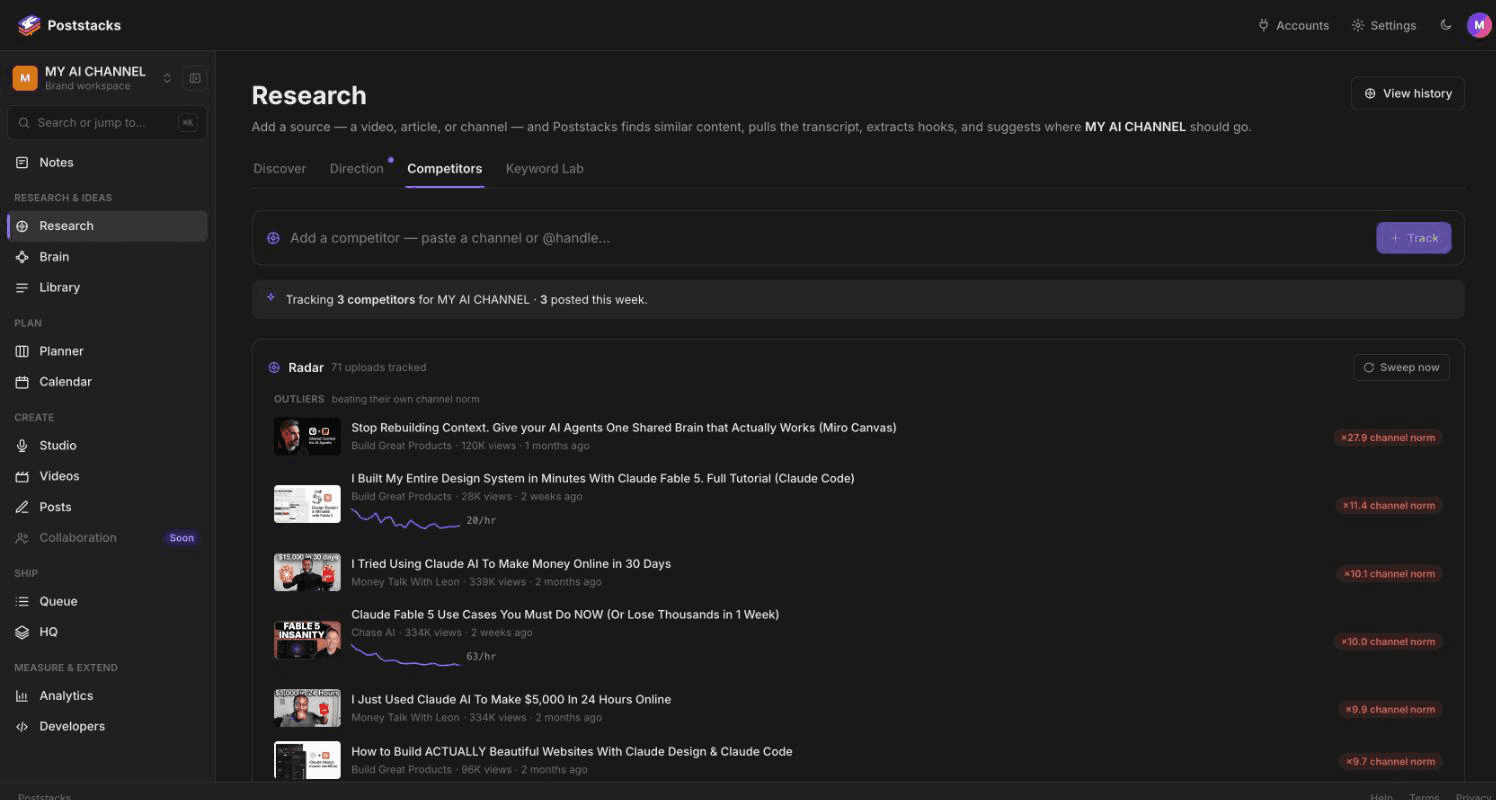
Task: Click the Library icon in sidebar
Action: [x=22, y=287]
